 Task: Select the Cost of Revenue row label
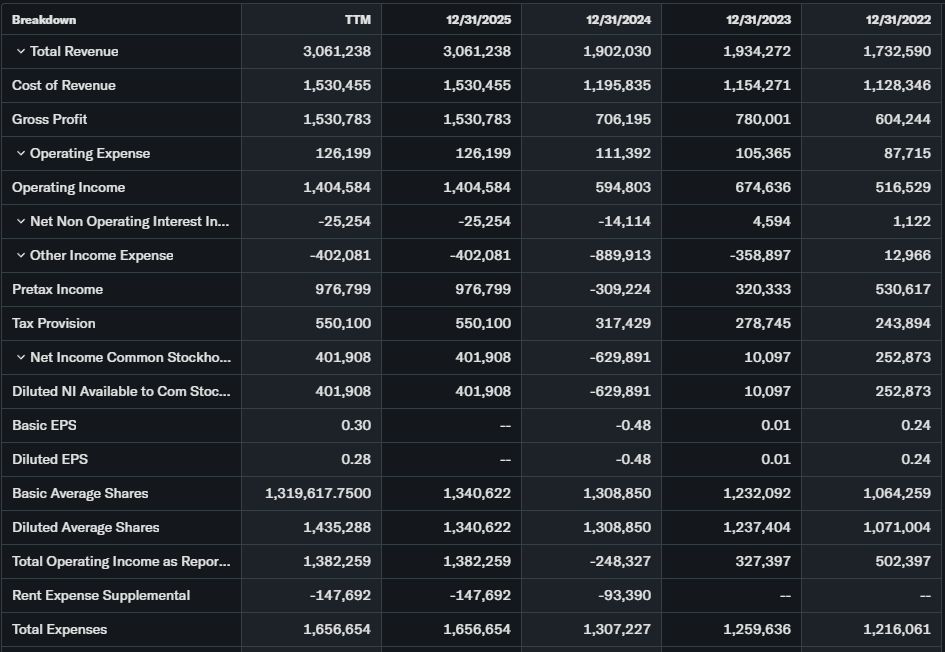(64, 86)
